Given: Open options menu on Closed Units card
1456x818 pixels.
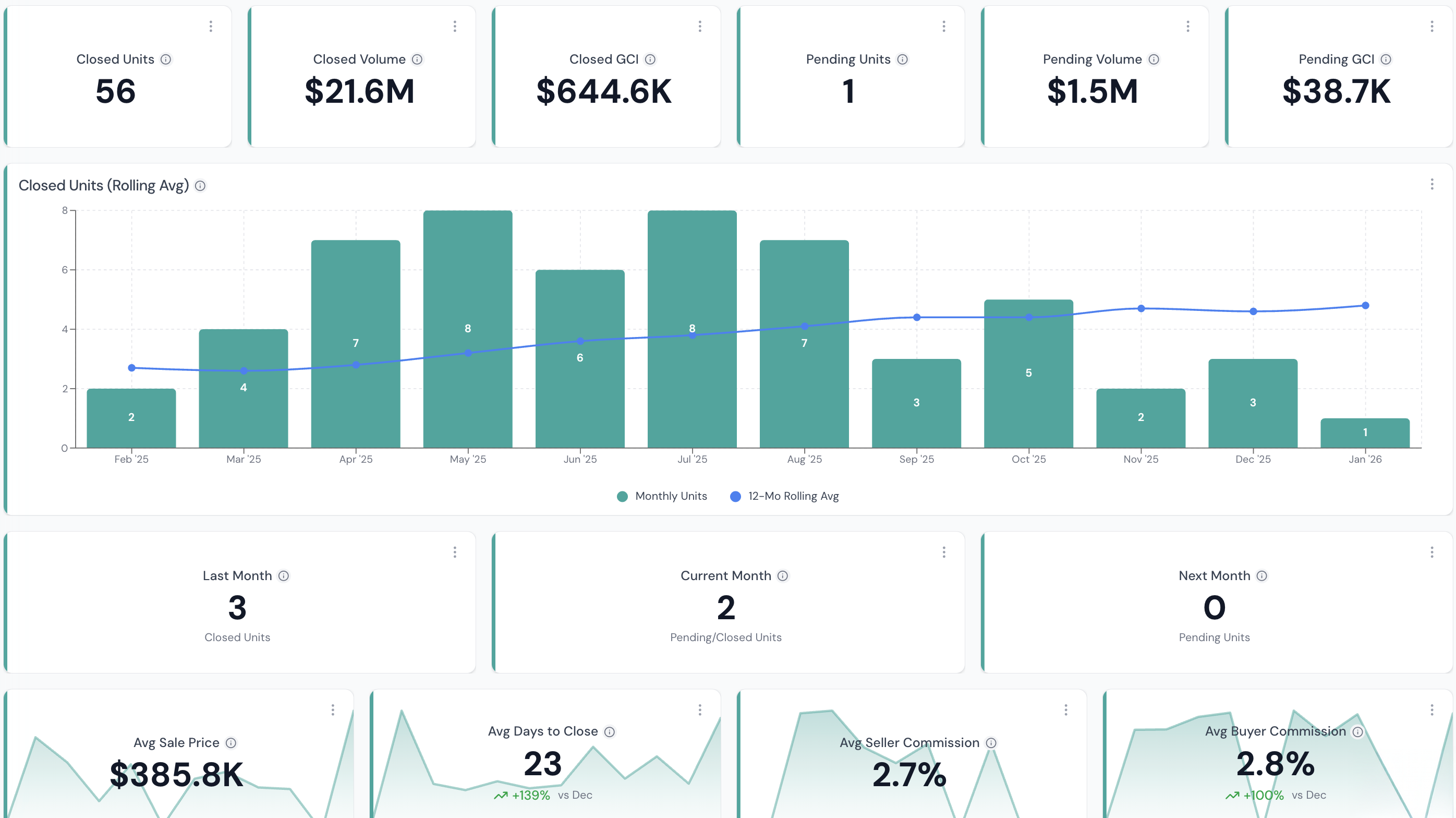Looking at the screenshot, I should point(211,26).
